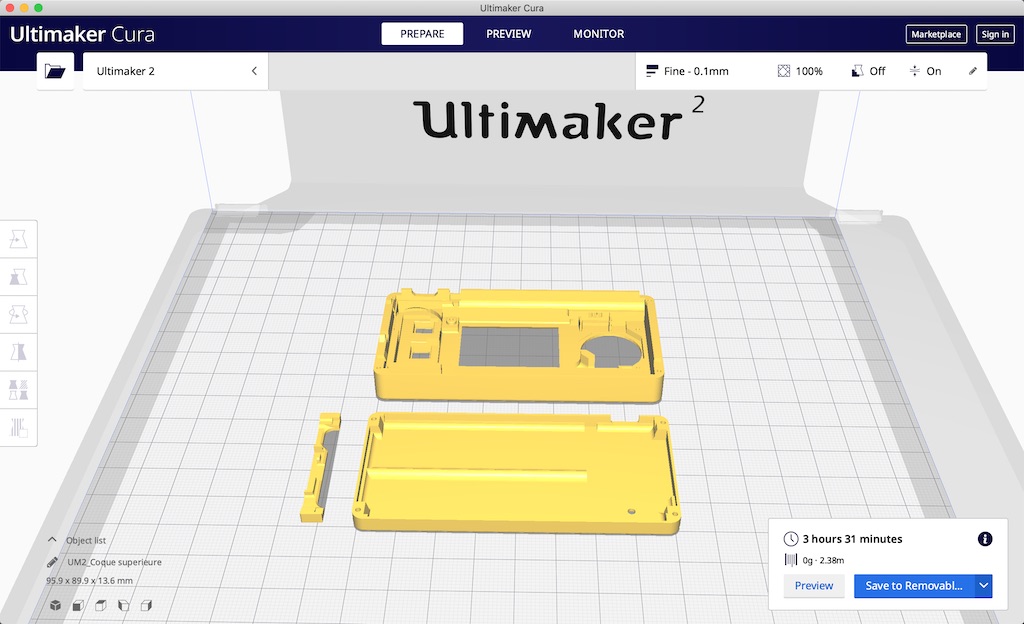
Task: Switch to top view cube icon
Action: [x=101, y=606]
